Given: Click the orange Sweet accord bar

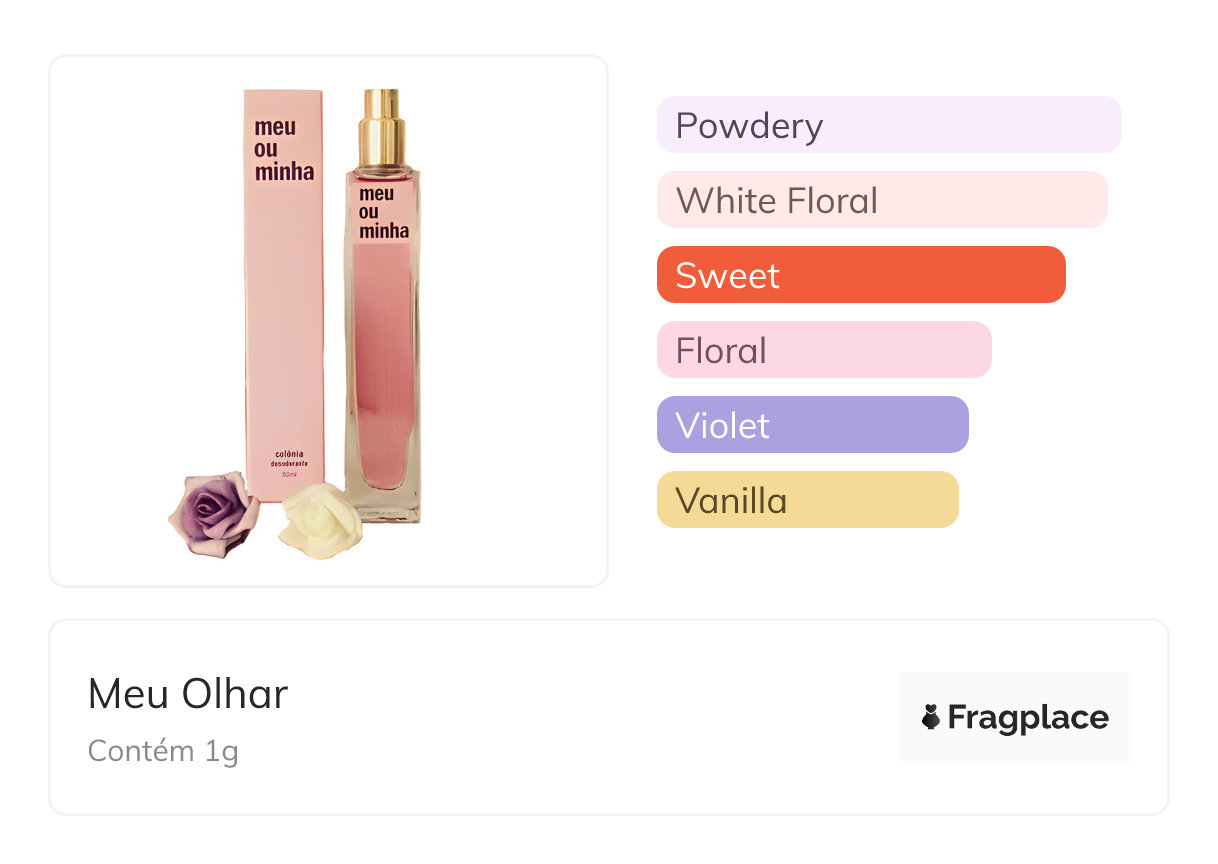Looking at the screenshot, I should (860, 275).
